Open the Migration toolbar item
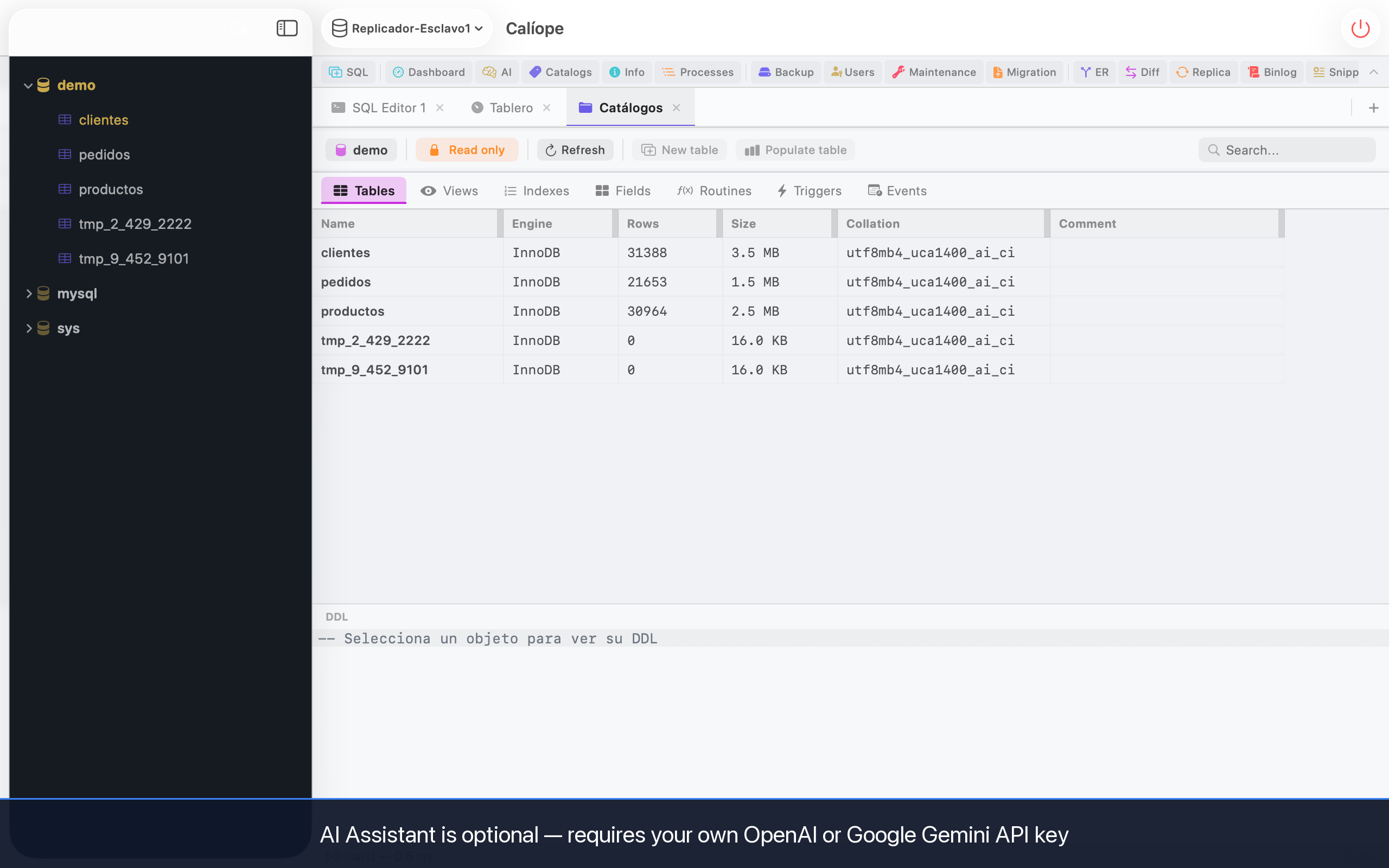 1024,72
